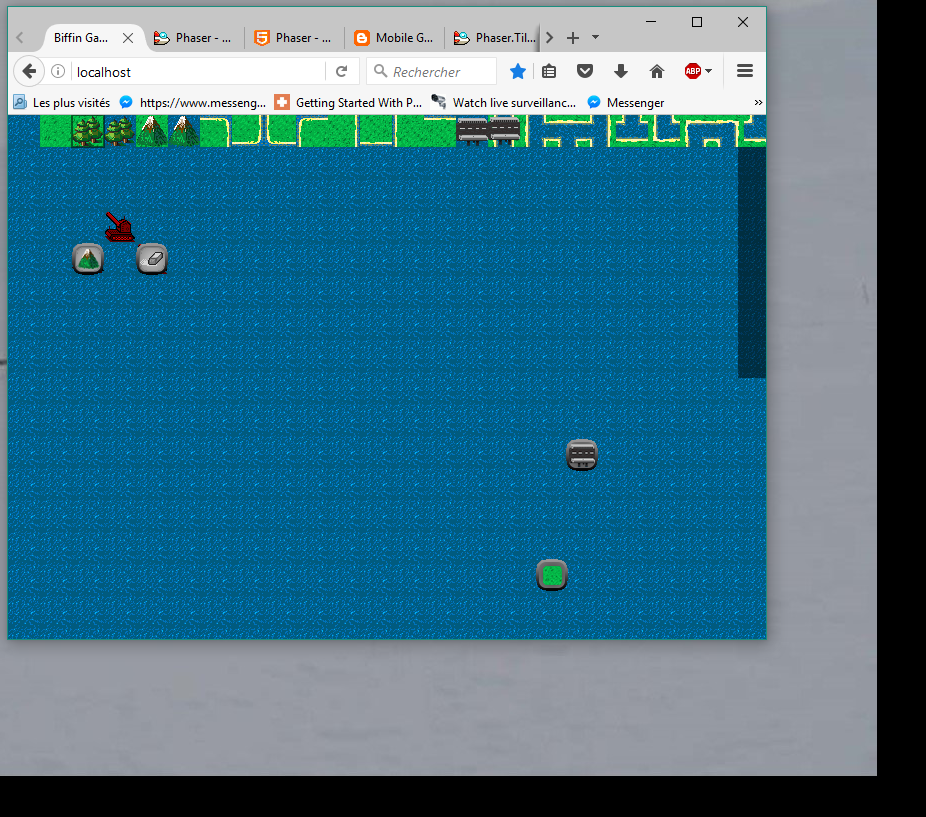Screen dimensions: 926x817
Task: Click the Rechercher search field
Action: (x=440, y=72)
